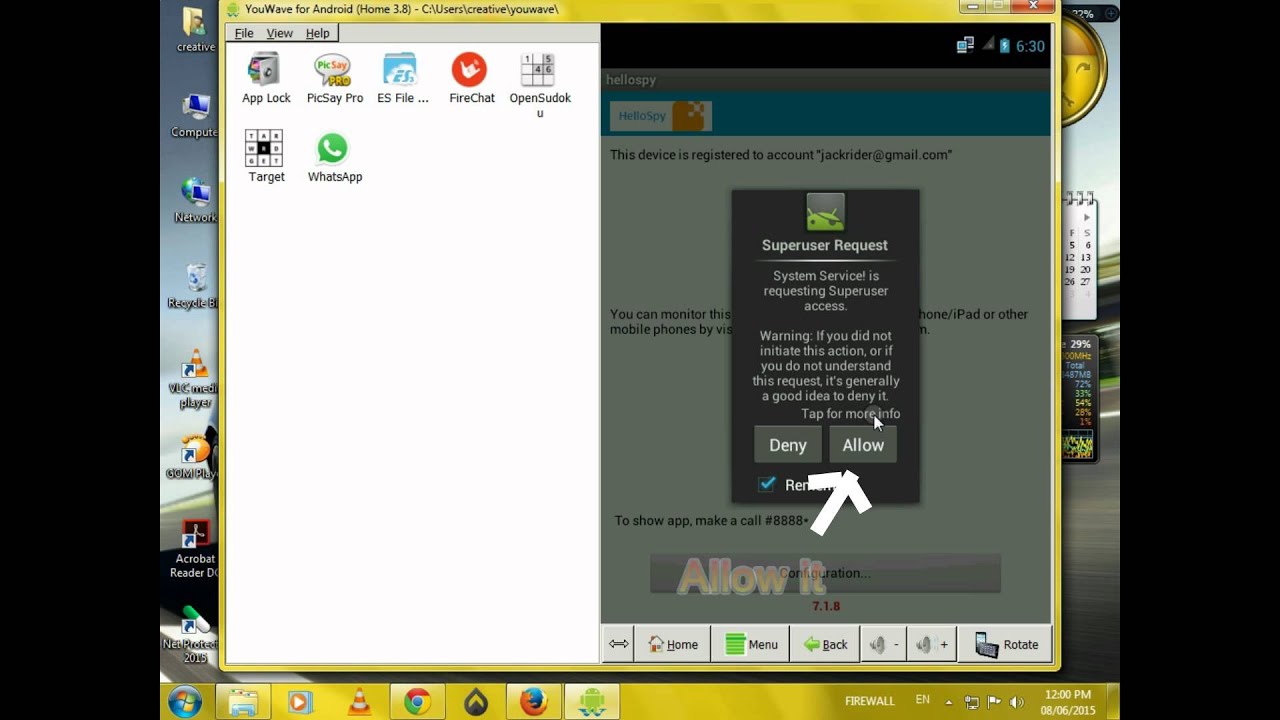Open ES File Explorer app icon
The width and height of the screenshot is (1280, 720).
(x=402, y=78)
